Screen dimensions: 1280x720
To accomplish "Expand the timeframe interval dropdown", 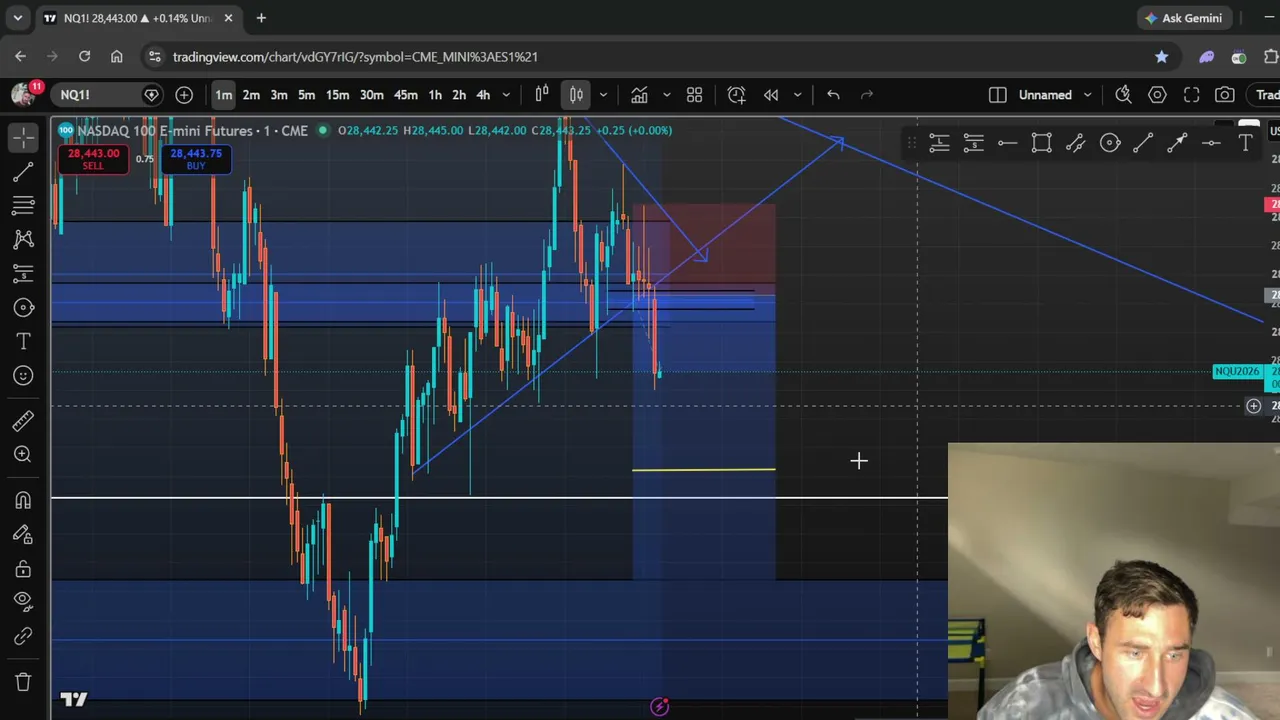I will (x=506, y=95).
